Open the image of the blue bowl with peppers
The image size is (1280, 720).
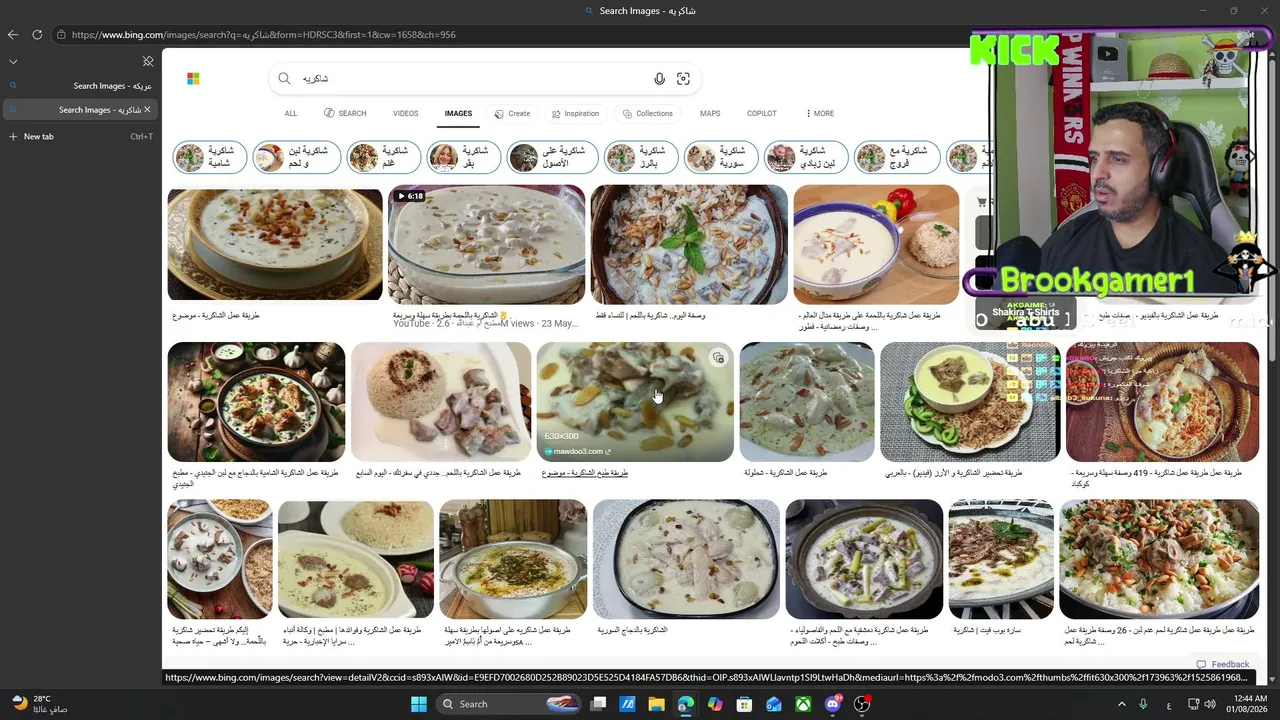[876, 244]
